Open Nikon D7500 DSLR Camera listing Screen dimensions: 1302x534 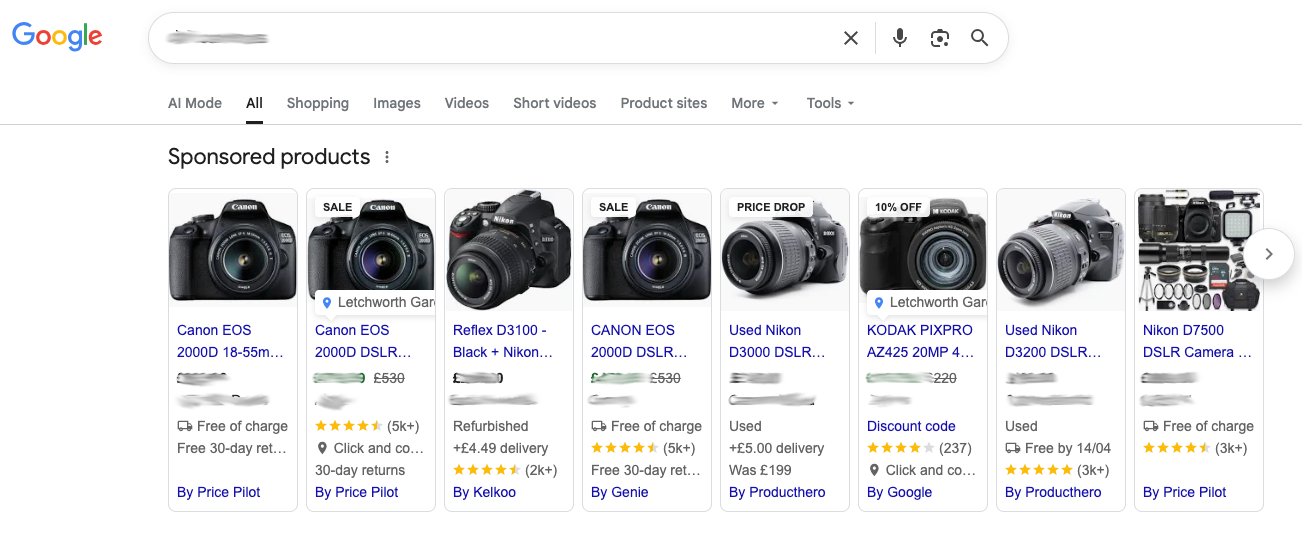click(1198, 341)
